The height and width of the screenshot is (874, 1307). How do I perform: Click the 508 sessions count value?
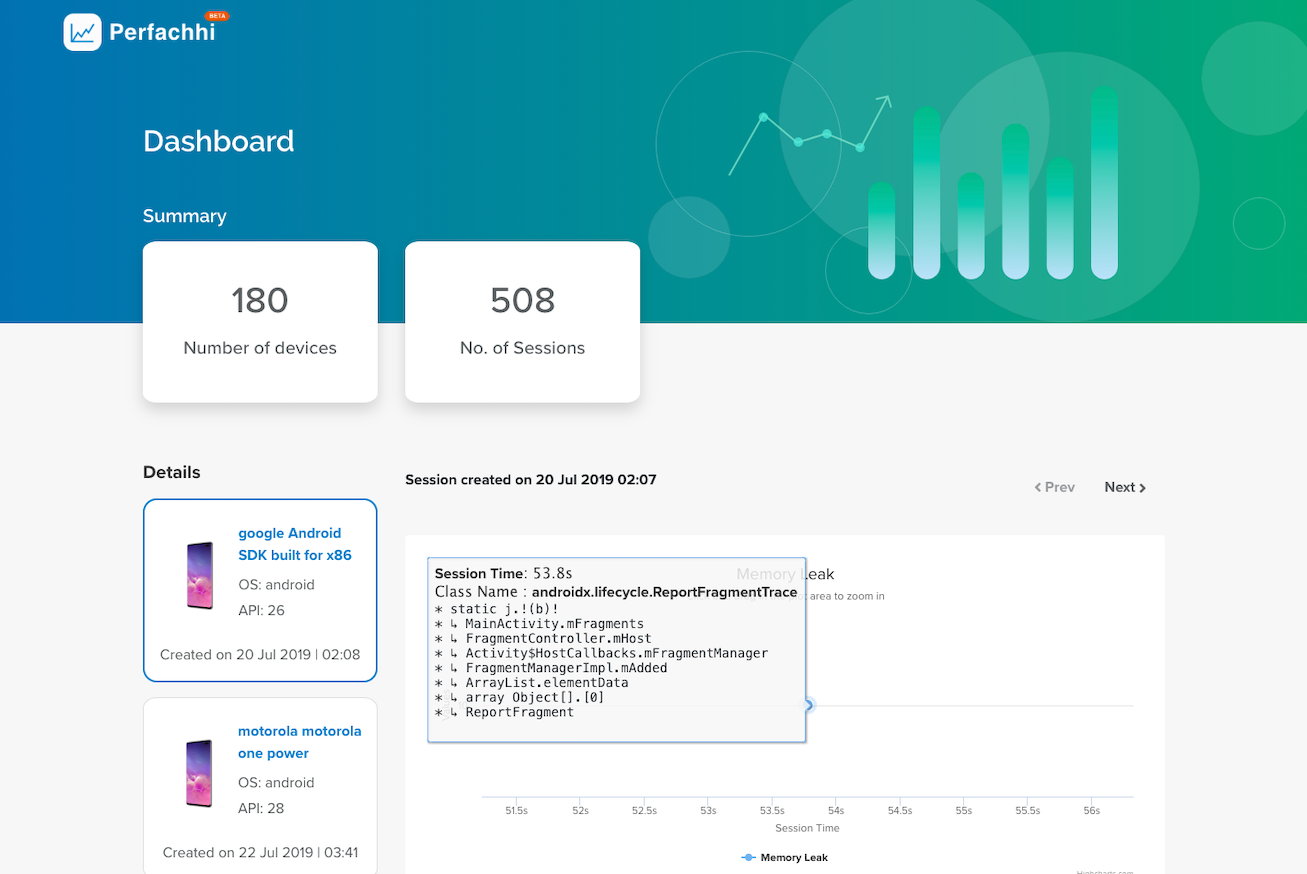point(522,300)
